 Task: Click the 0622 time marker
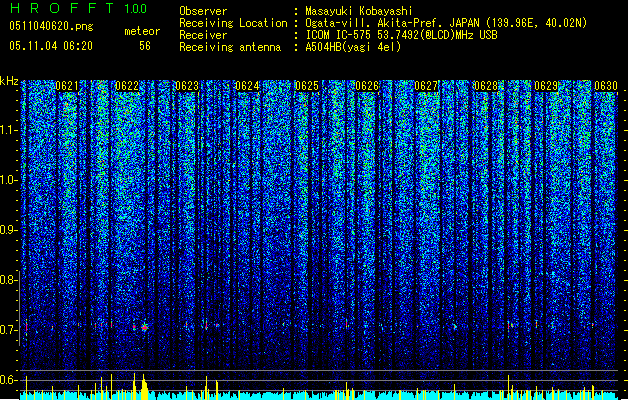(127, 86)
